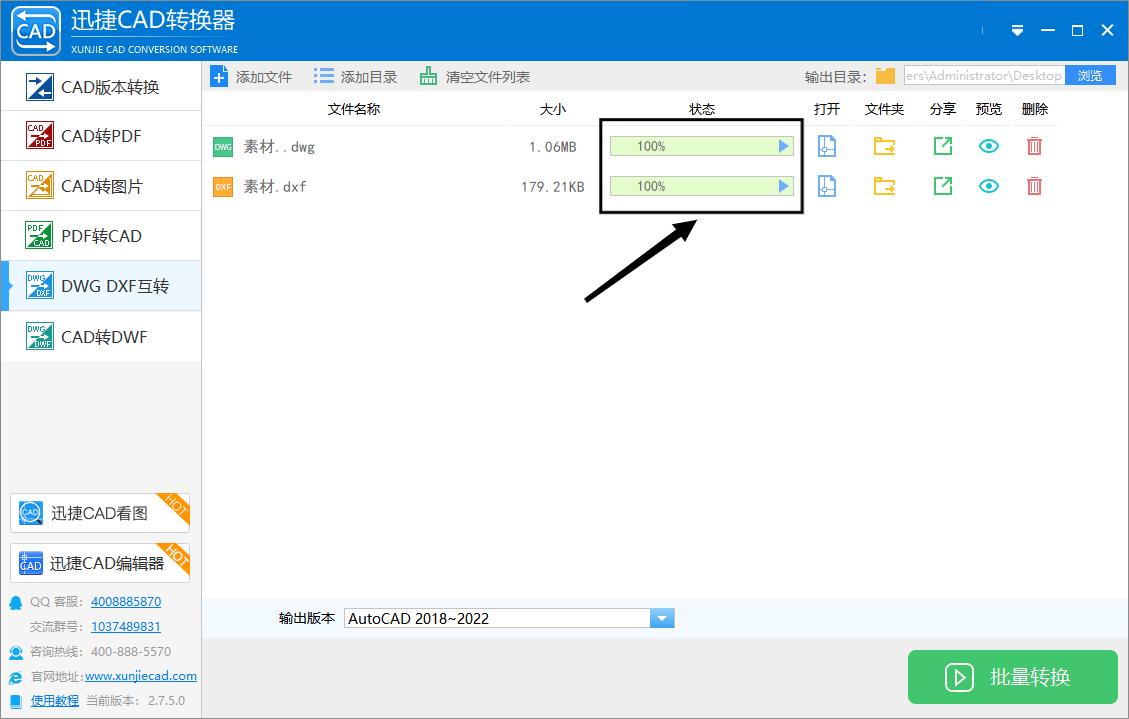
Task: Preview the 素材.dxf file
Action: [x=988, y=186]
